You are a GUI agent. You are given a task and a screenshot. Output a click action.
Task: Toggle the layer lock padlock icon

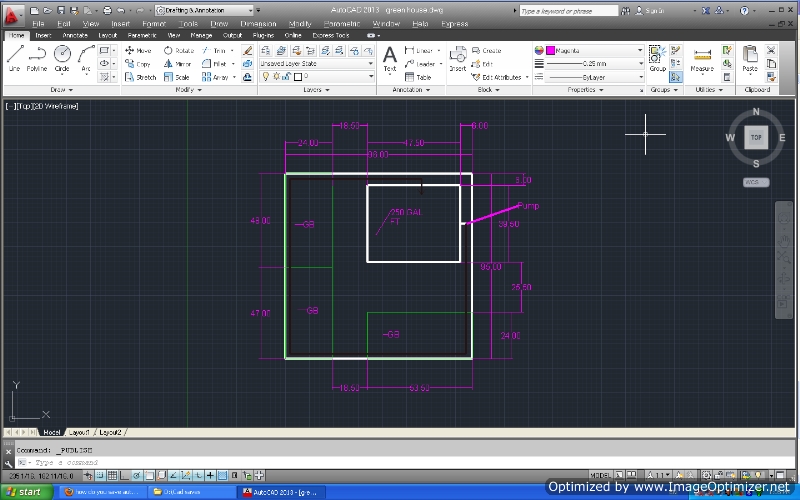click(x=286, y=77)
